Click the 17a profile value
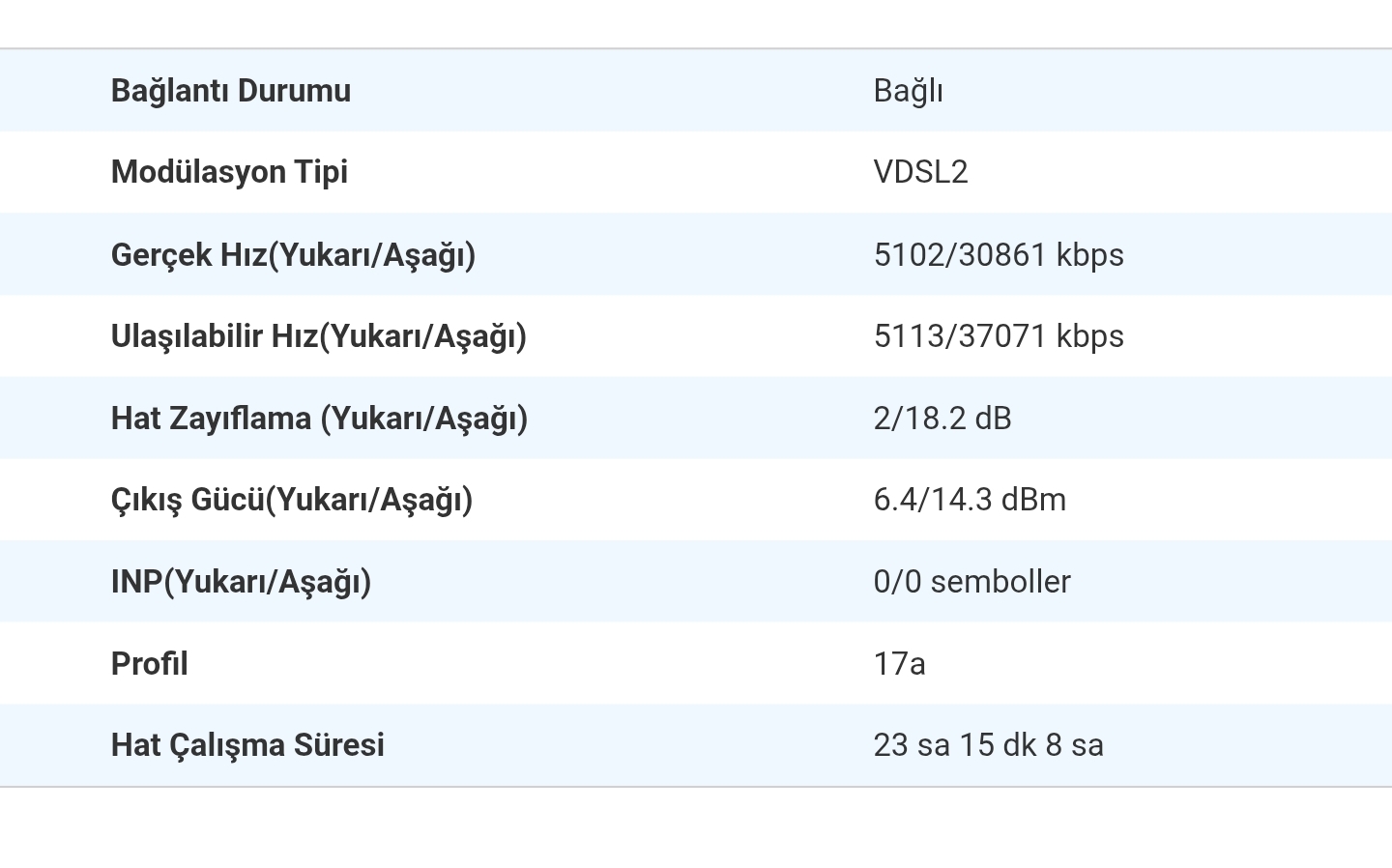 click(x=899, y=664)
